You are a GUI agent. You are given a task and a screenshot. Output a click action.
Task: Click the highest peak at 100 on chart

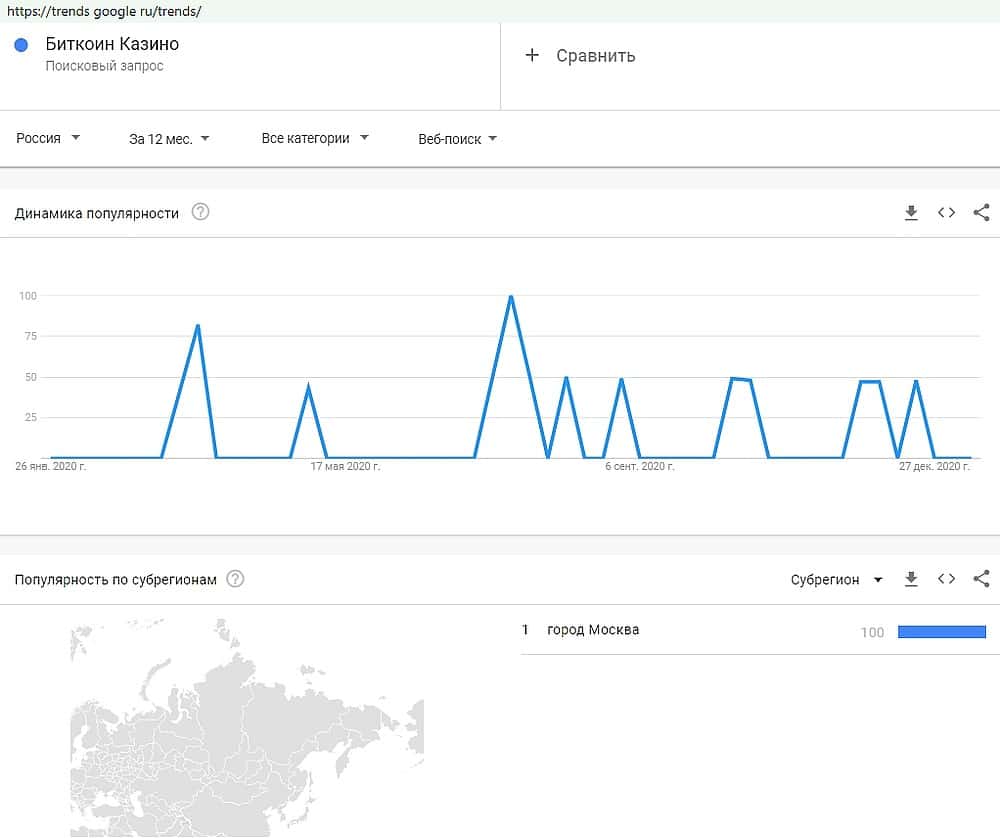[511, 297]
